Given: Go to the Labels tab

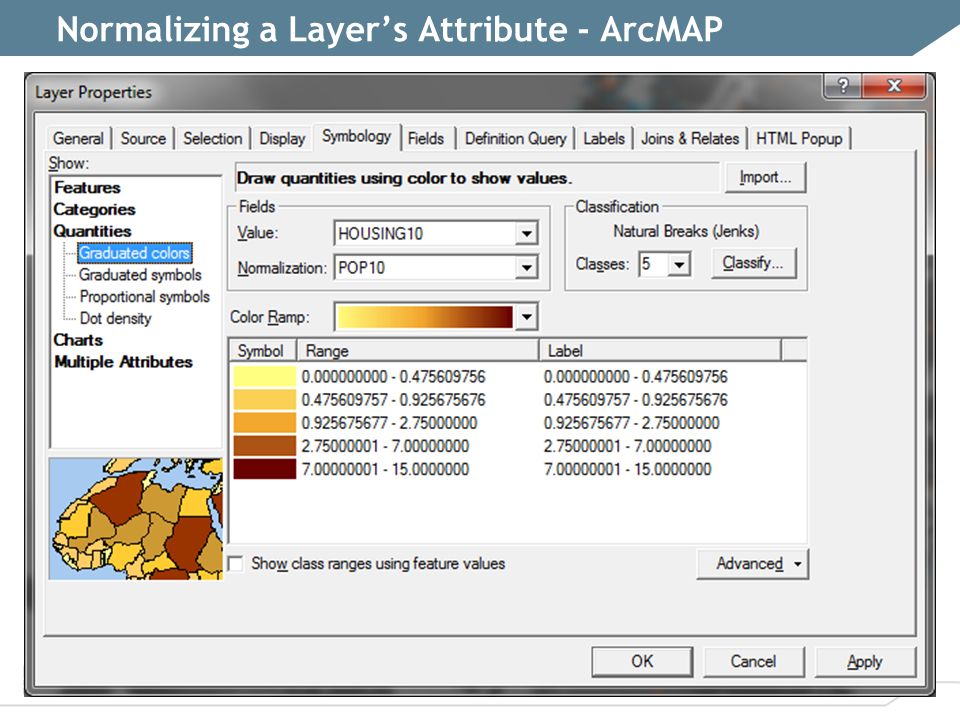Looking at the screenshot, I should coord(604,138).
